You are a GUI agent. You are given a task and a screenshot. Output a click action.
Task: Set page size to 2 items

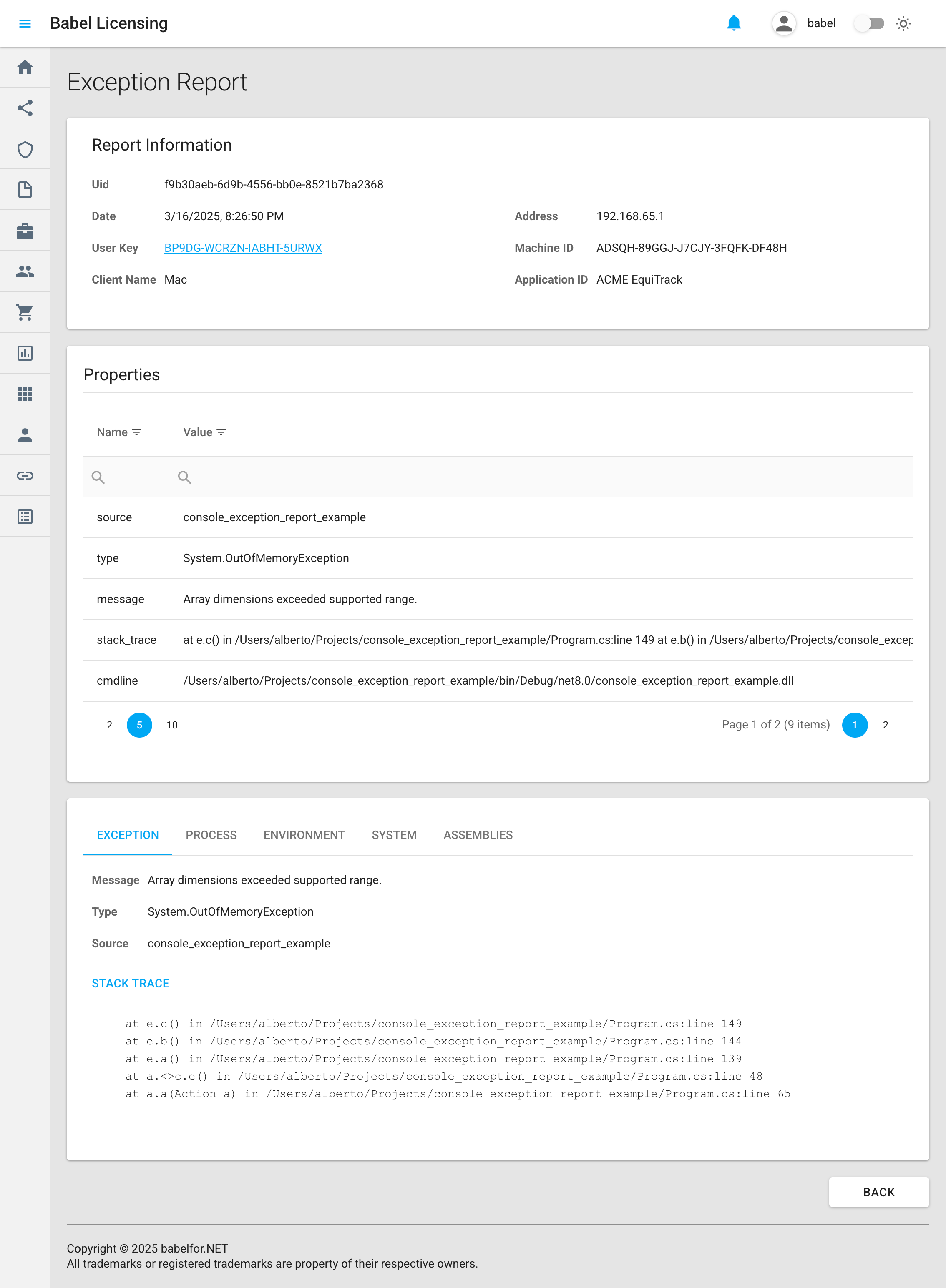click(109, 725)
